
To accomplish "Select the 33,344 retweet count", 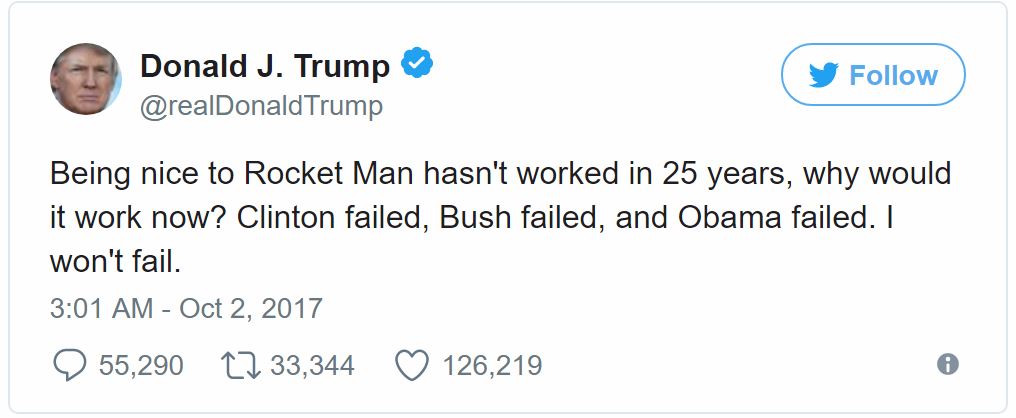I will pyautogui.click(x=312, y=366).
